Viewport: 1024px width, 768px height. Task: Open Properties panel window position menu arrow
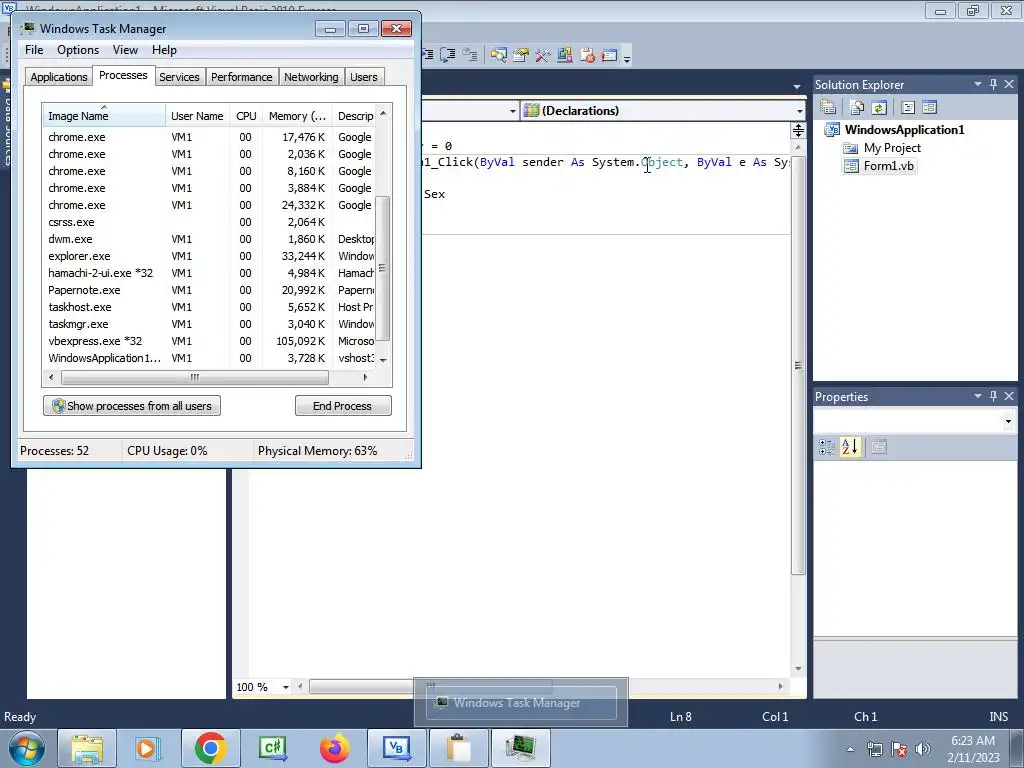point(978,396)
